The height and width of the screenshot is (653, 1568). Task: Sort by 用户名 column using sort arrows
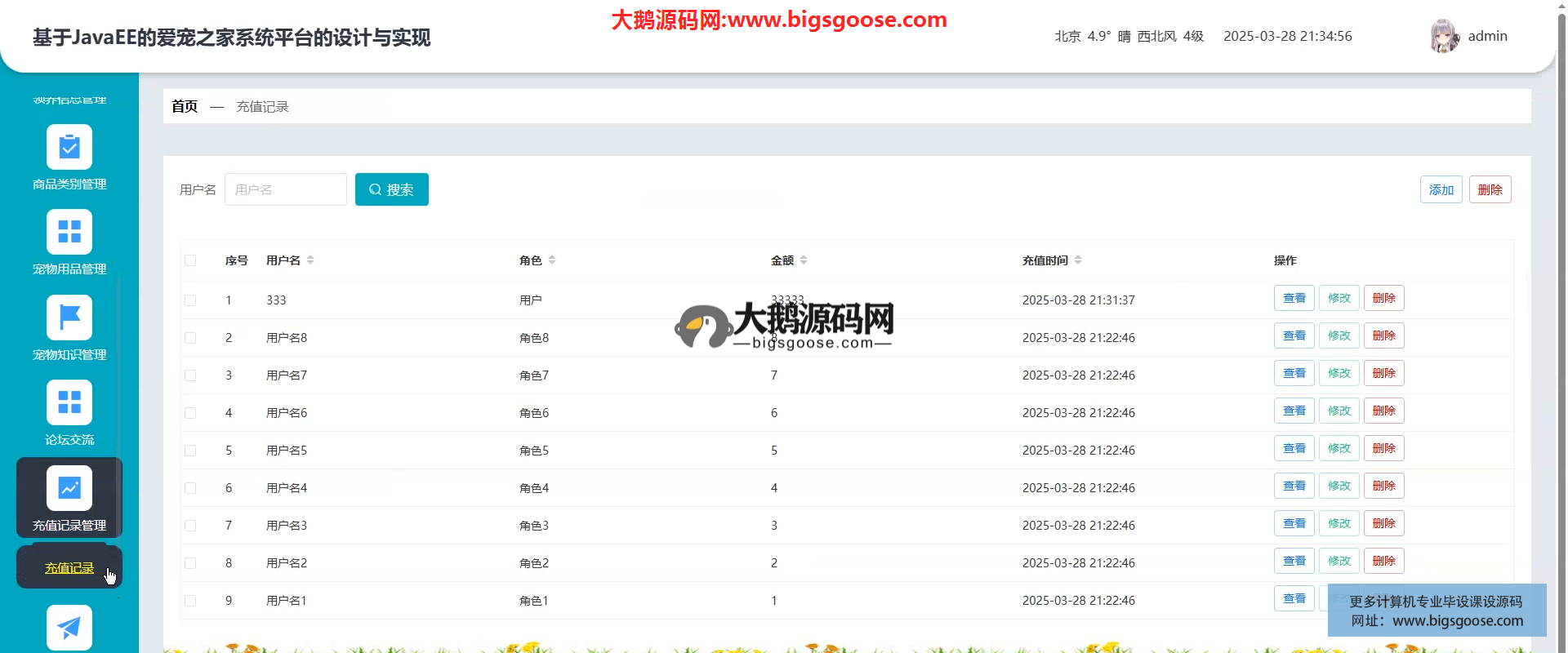310,260
